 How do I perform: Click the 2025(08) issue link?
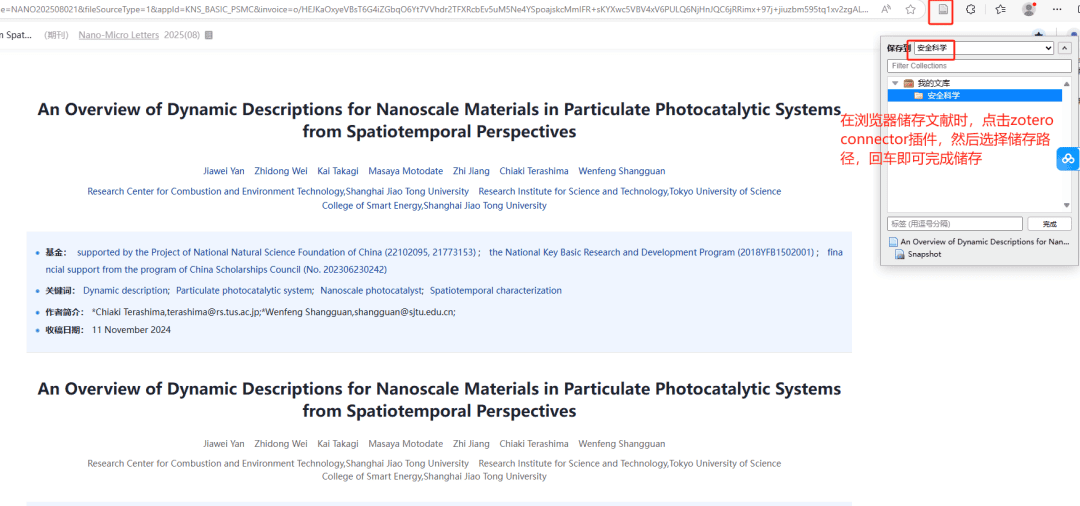[x=182, y=35]
